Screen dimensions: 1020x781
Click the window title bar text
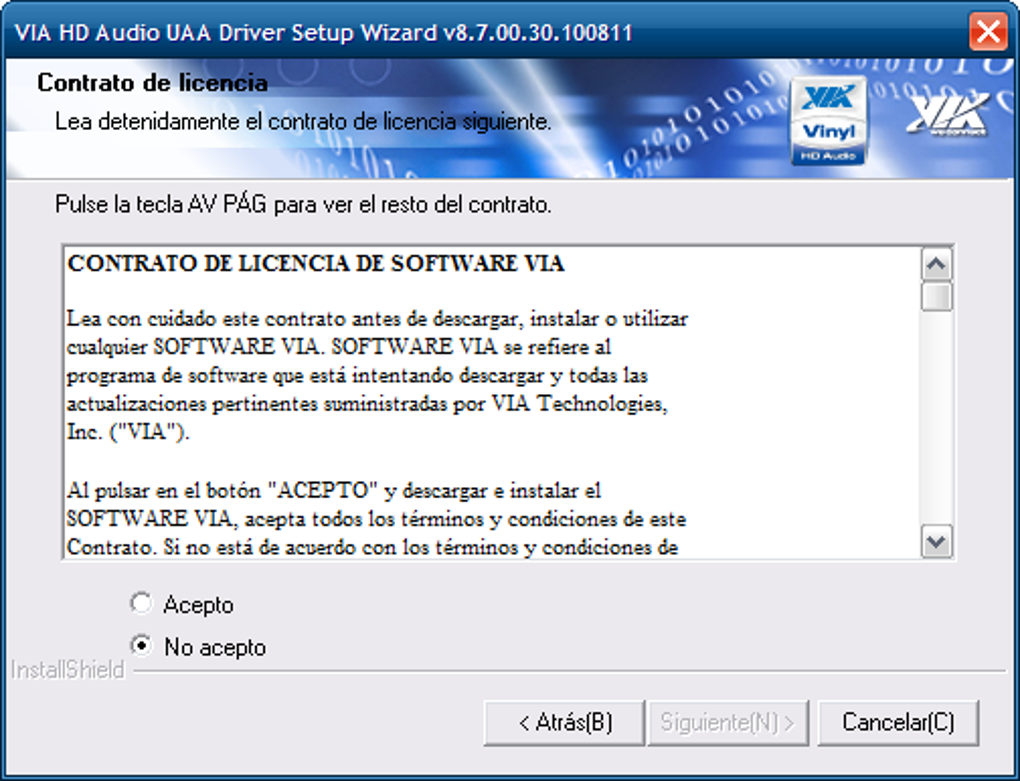(x=323, y=33)
